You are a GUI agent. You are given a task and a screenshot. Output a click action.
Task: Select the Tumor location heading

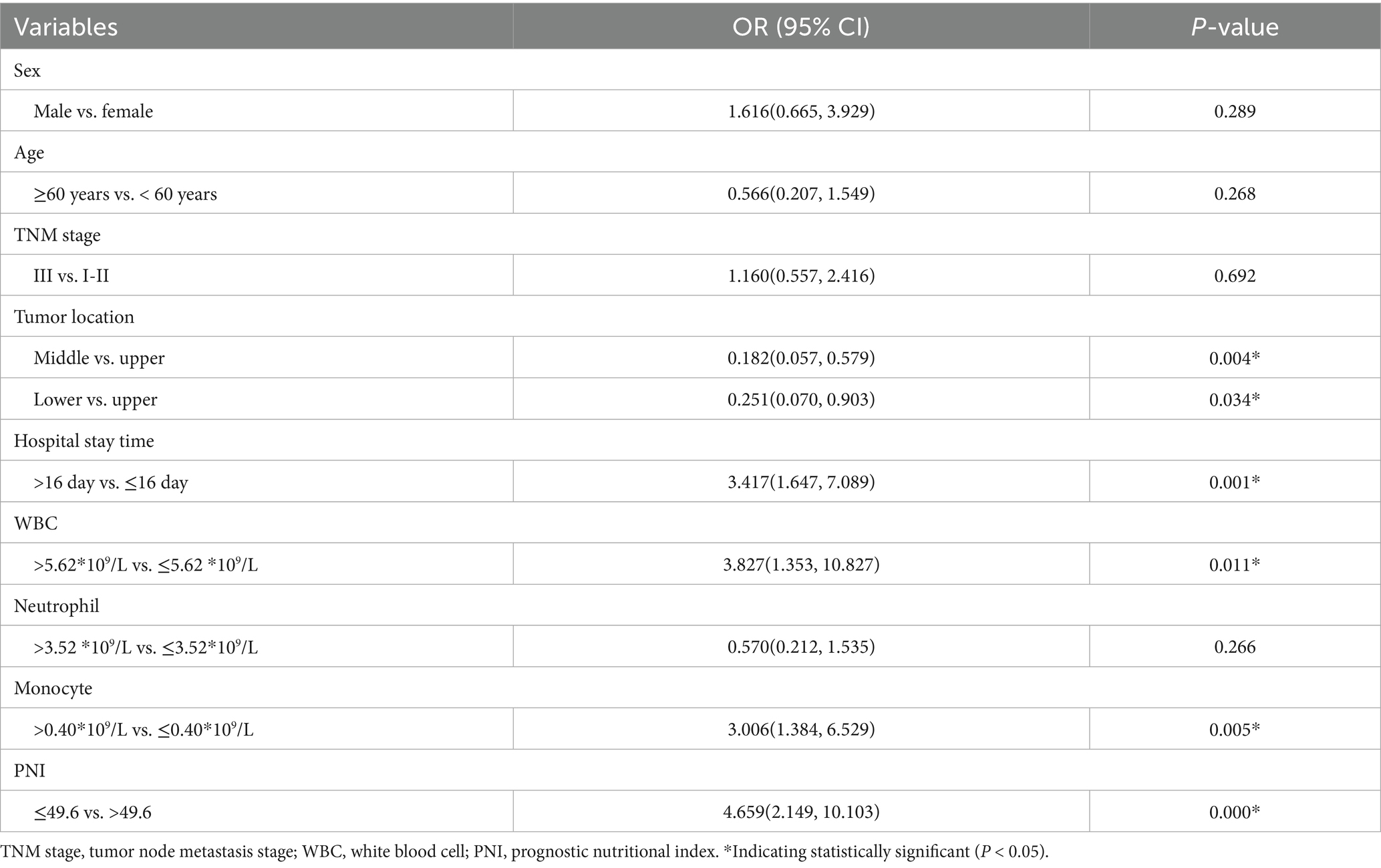pos(74,317)
